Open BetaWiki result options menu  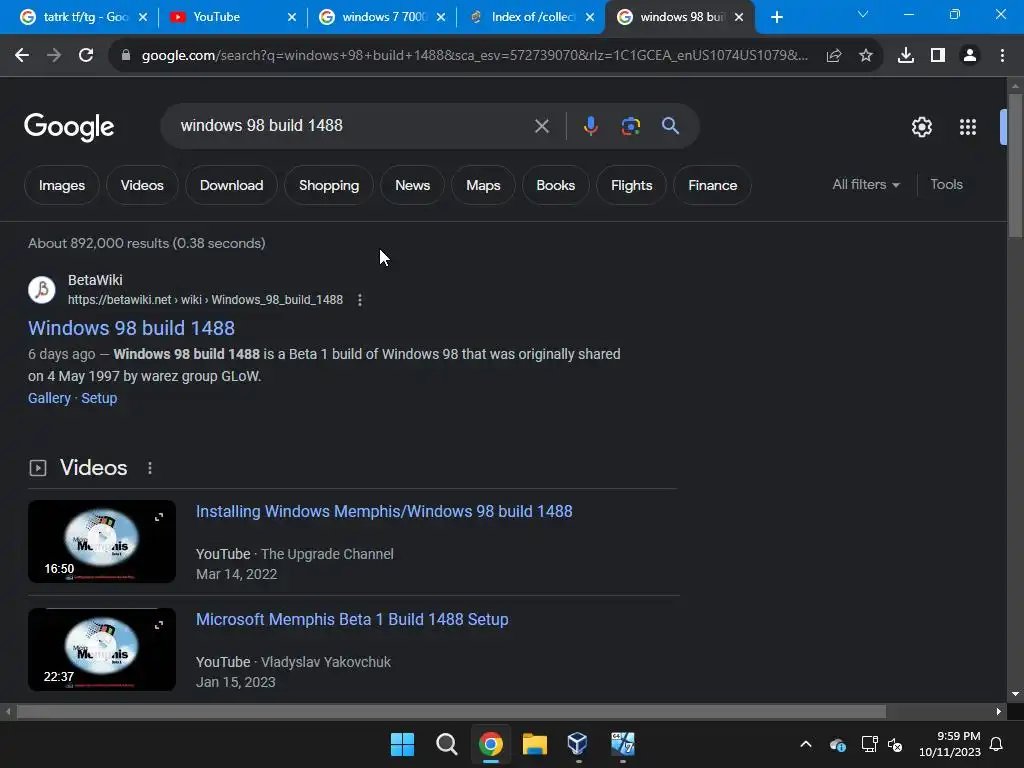click(x=360, y=300)
